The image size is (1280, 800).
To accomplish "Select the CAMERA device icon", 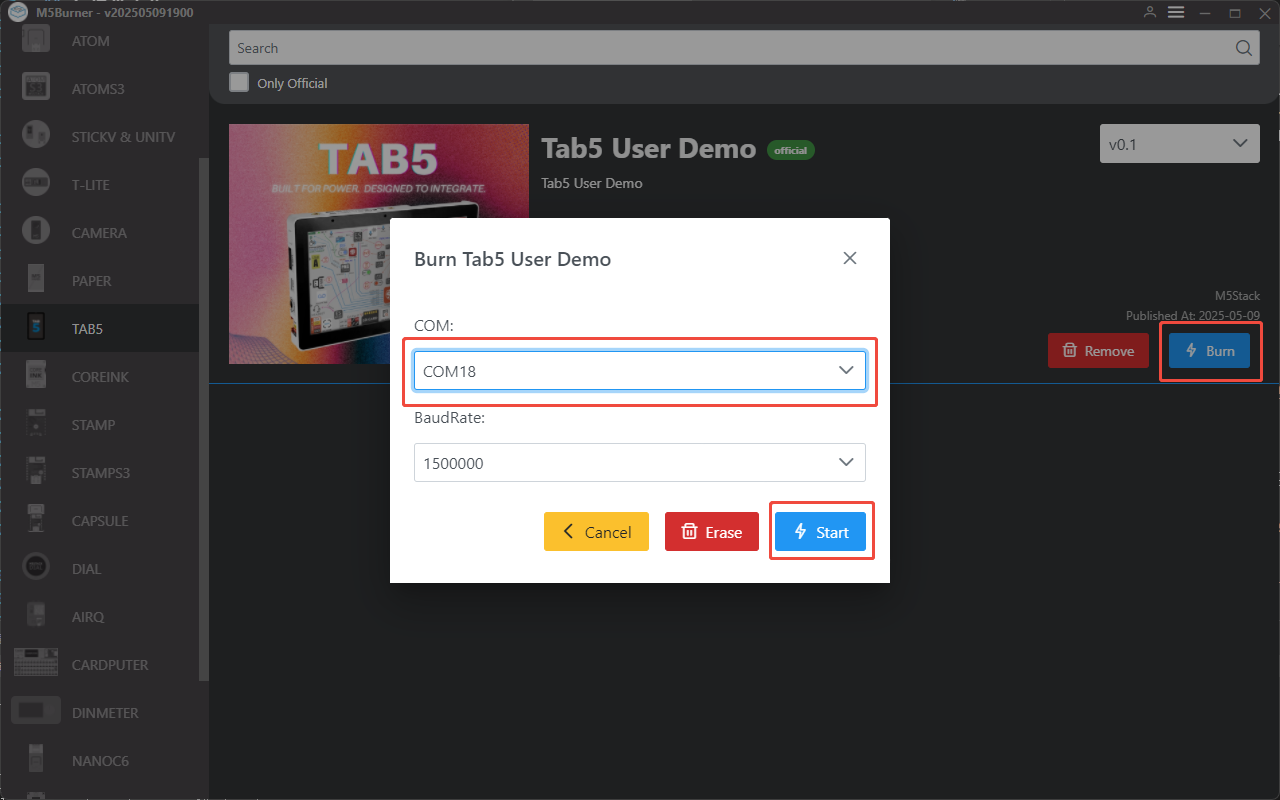I will [x=36, y=232].
